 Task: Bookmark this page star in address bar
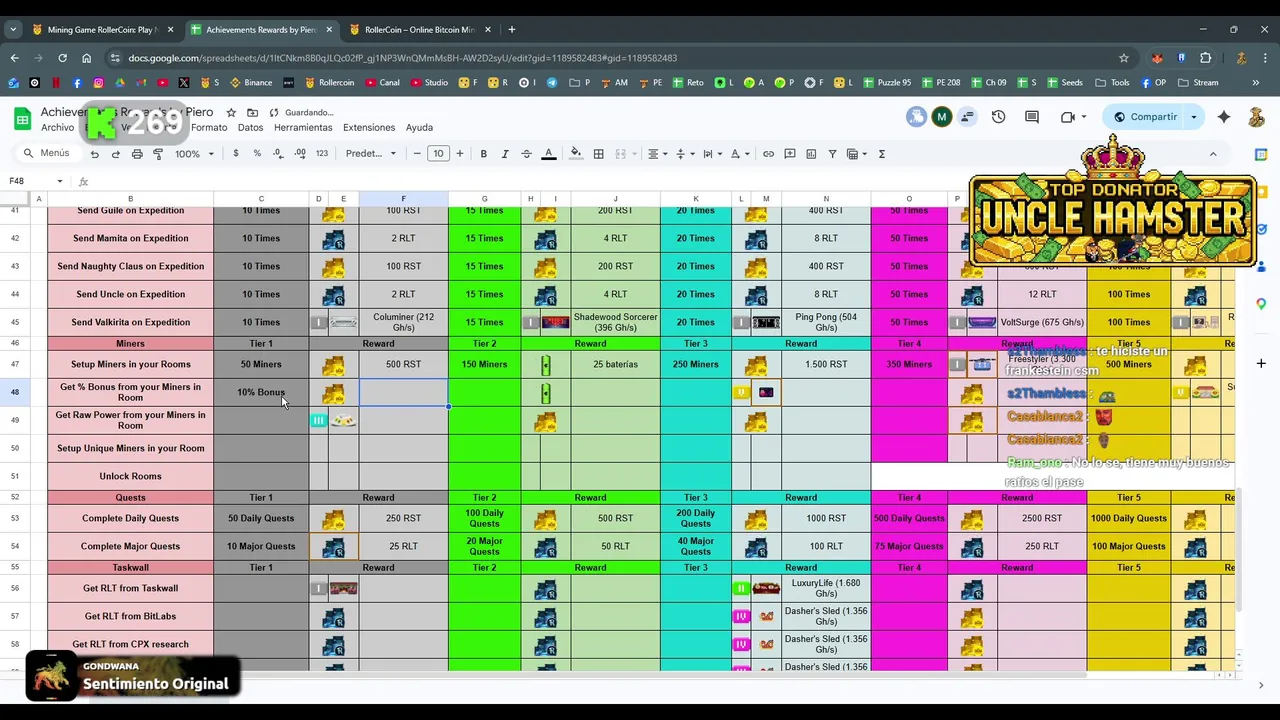(1124, 58)
